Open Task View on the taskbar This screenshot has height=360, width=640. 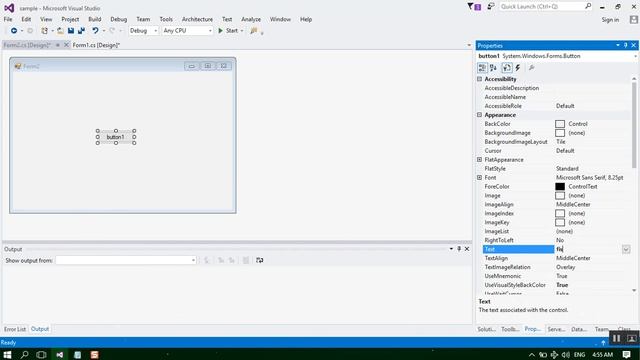[41, 354]
